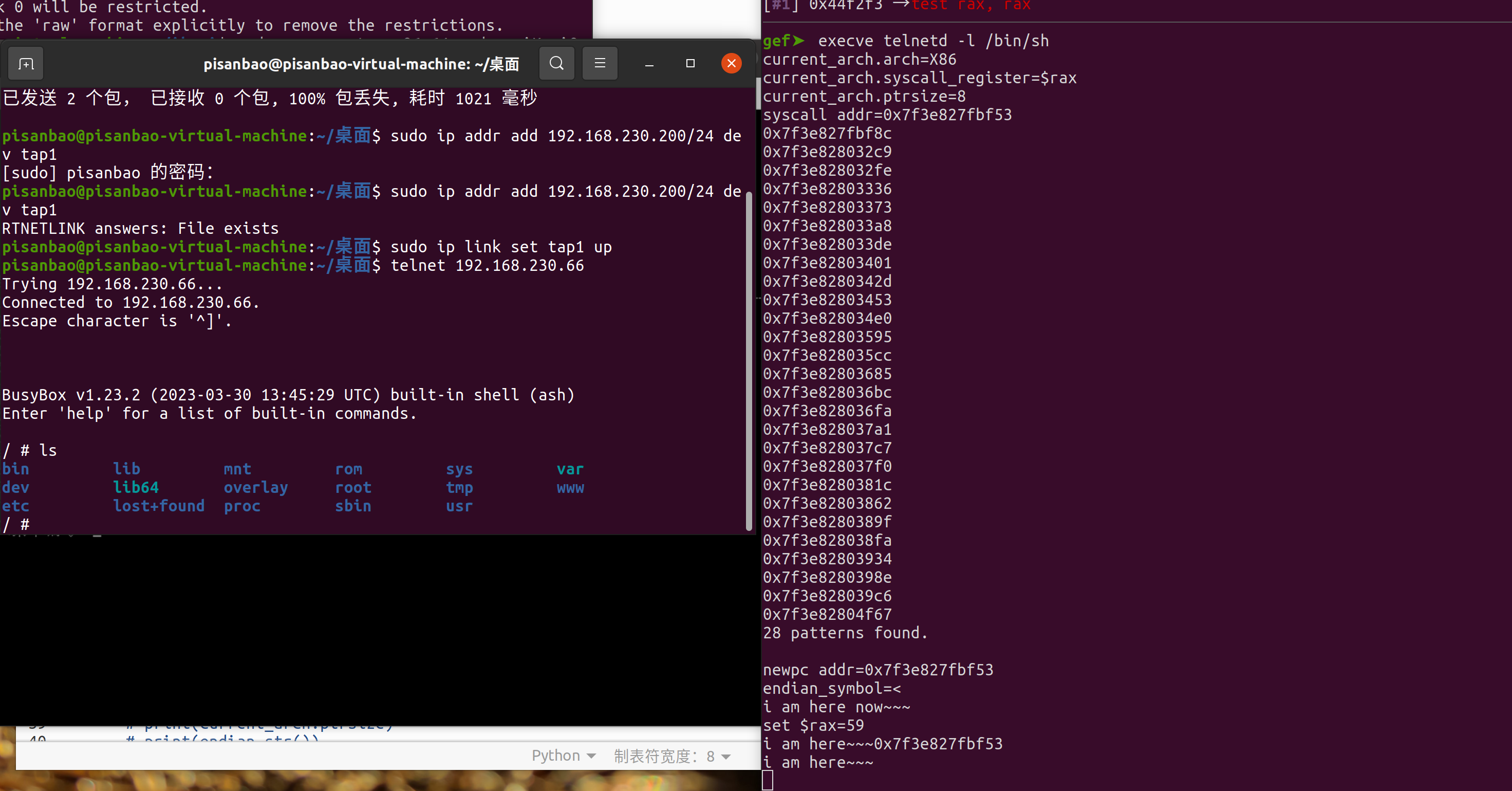Click the 'lib' directory entry alone
The height and width of the screenshot is (791, 1512).
(126, 469)
